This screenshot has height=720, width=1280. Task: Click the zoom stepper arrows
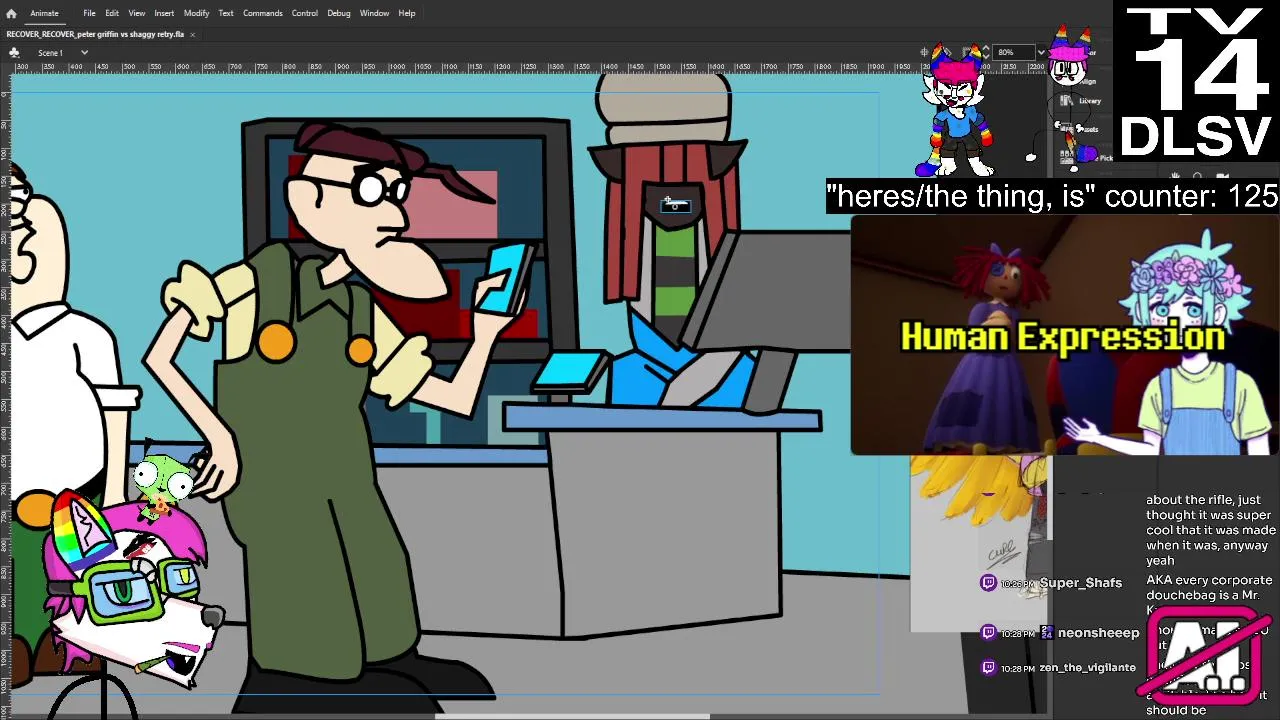(x=986, y=52)
